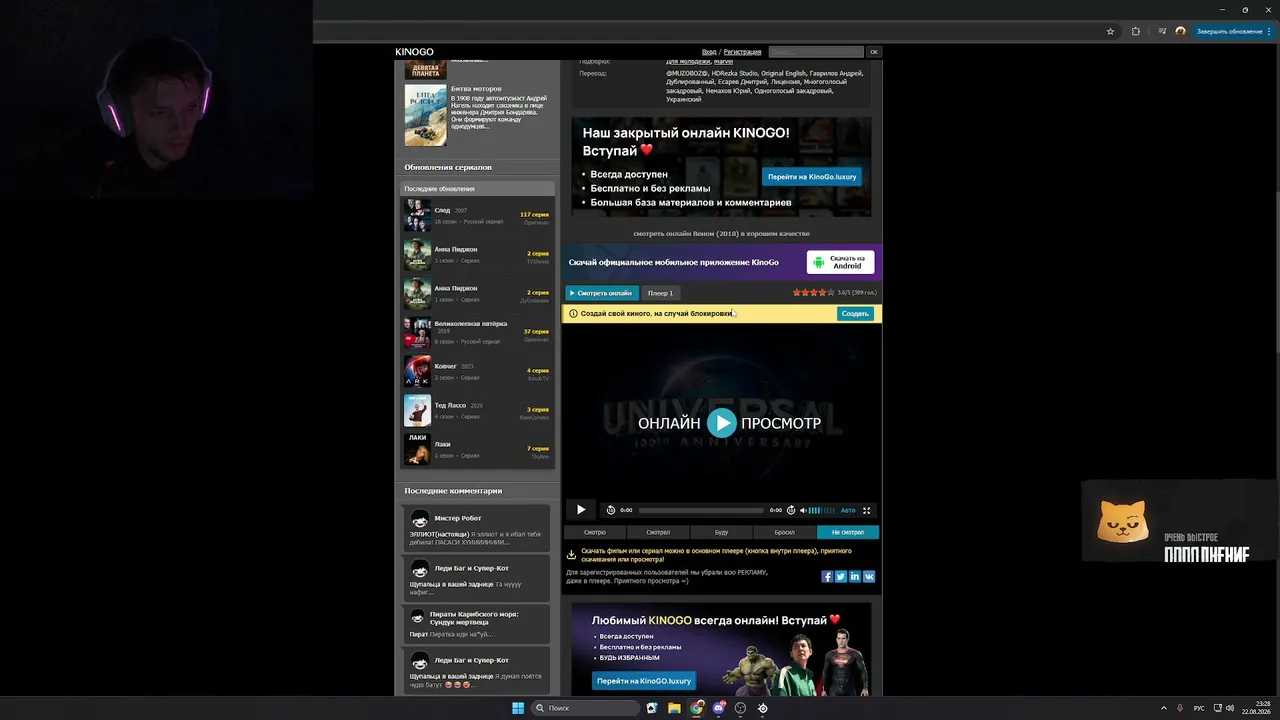
Task: Switch keyboard language via РУС indicator
Action: pyautogui.click(x=1199, y=708)
